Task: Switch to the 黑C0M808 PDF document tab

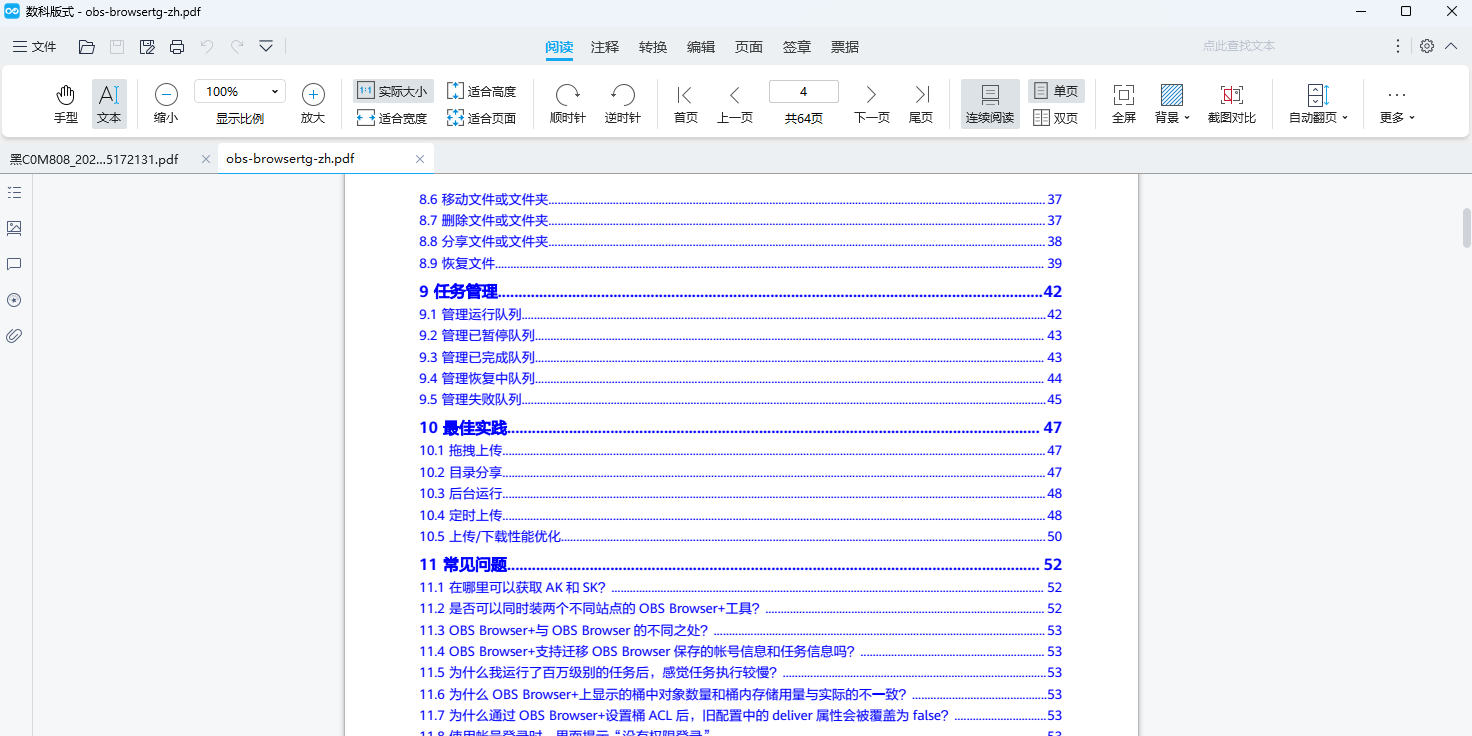Action: tap(95, 159)
